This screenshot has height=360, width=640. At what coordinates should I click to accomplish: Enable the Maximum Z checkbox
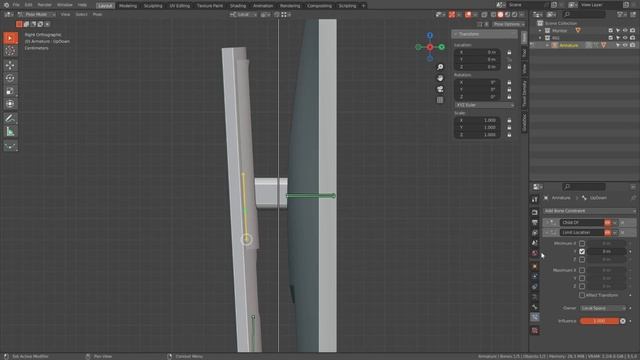(582, 286)
